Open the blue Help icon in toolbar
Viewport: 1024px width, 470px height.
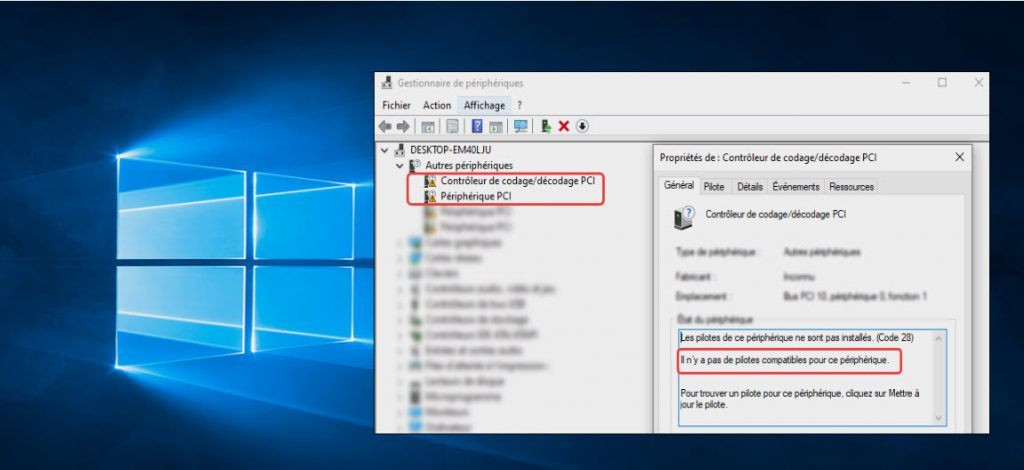pos(477,126)
